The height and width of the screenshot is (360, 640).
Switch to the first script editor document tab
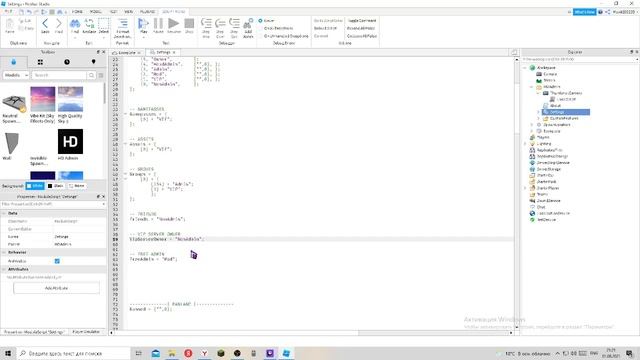(127, 53)
